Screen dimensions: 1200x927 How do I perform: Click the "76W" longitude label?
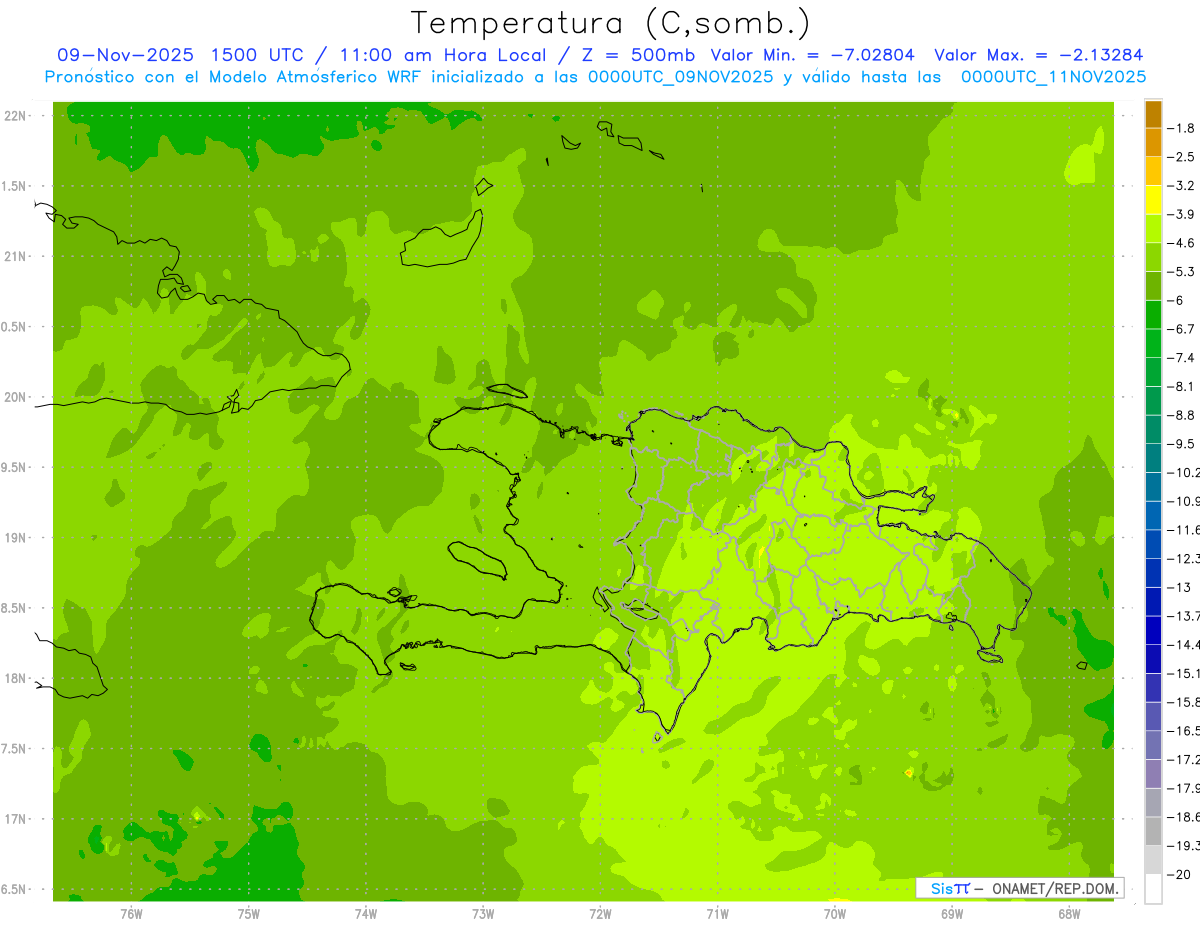(131, 913)
